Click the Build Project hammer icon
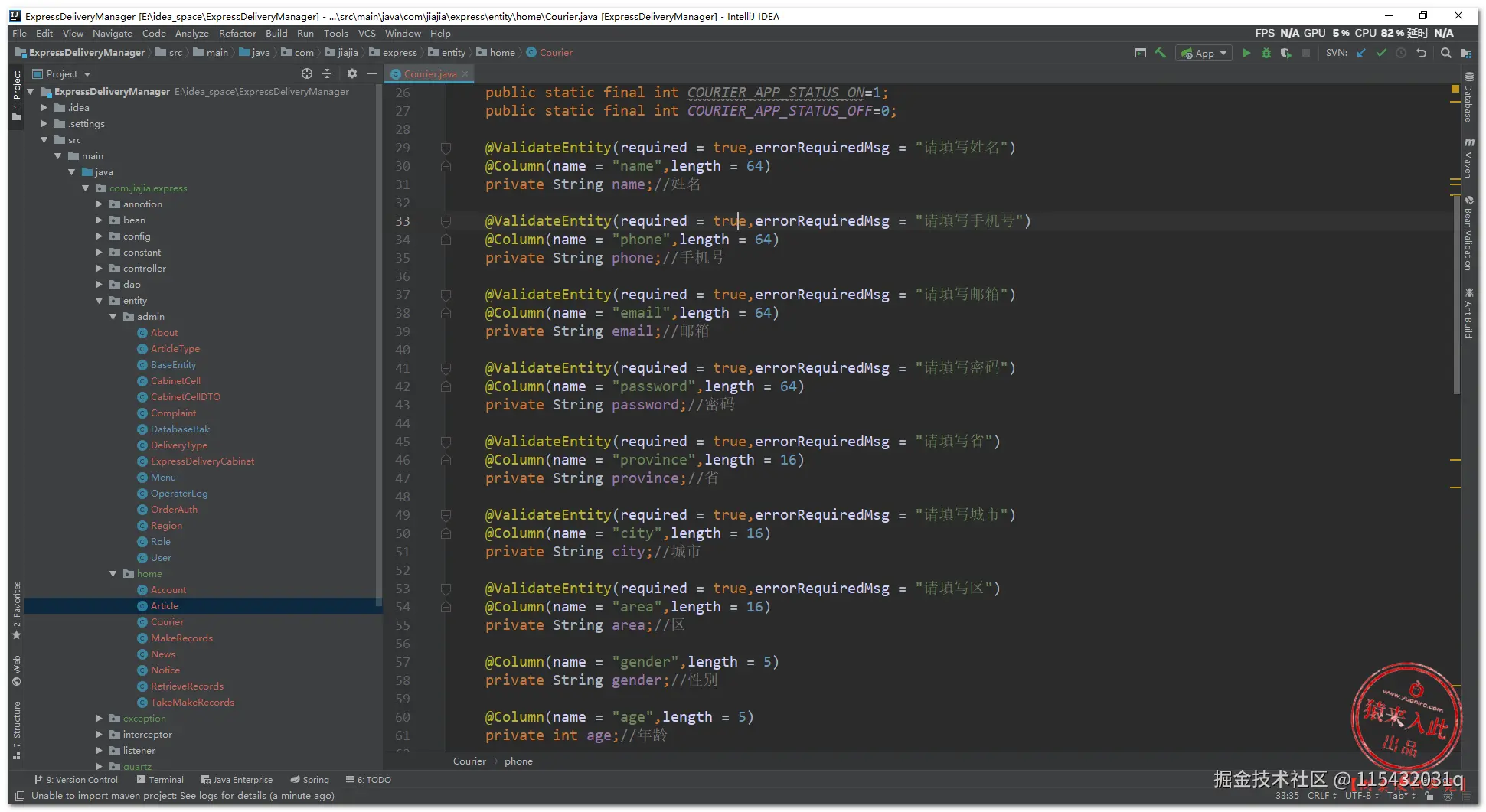The width and height of the screenshot is (1486, 812). click(x=1161, y=53)
